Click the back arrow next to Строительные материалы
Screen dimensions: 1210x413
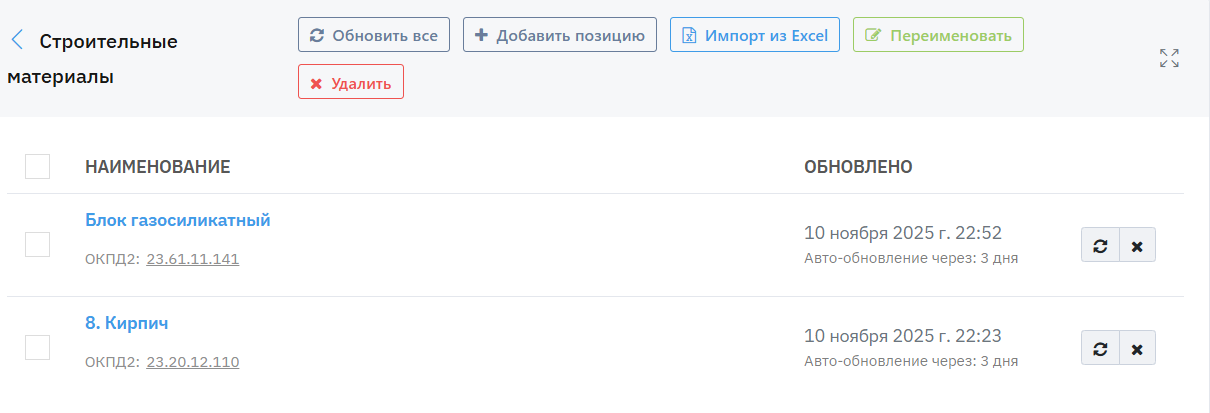[17, 40]
